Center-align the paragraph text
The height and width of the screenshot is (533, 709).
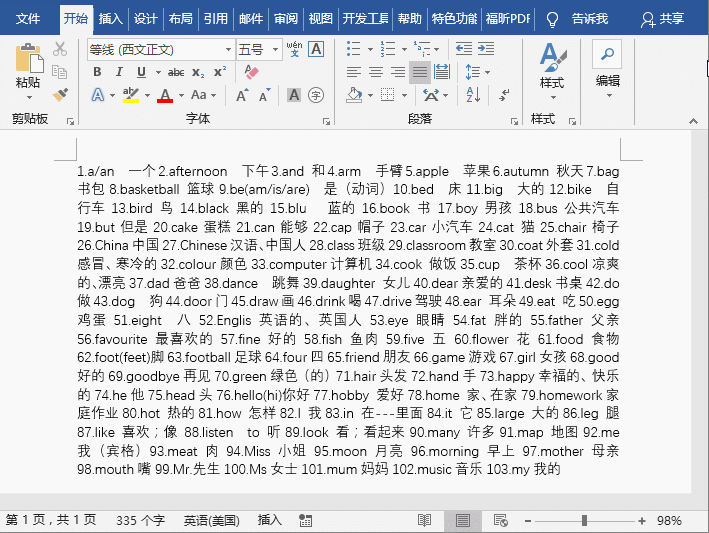click(x=376, y=72)
